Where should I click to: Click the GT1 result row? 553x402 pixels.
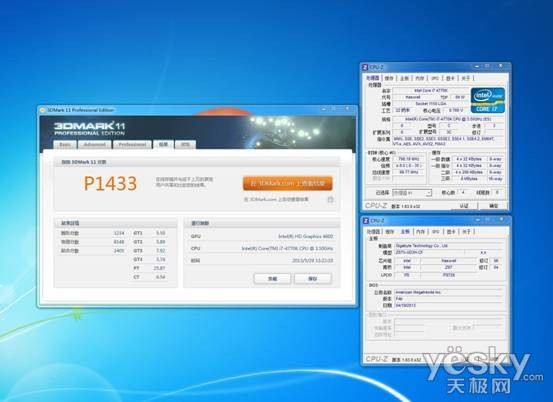(149, 233)
